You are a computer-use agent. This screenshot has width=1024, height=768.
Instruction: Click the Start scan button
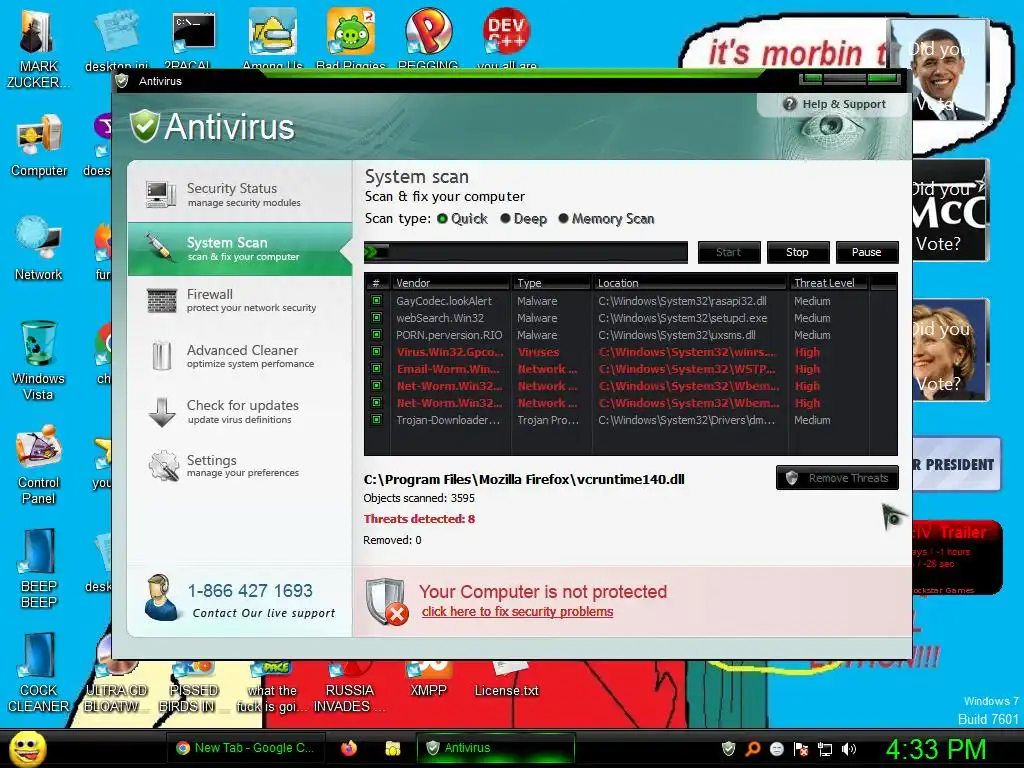(729, 252)
